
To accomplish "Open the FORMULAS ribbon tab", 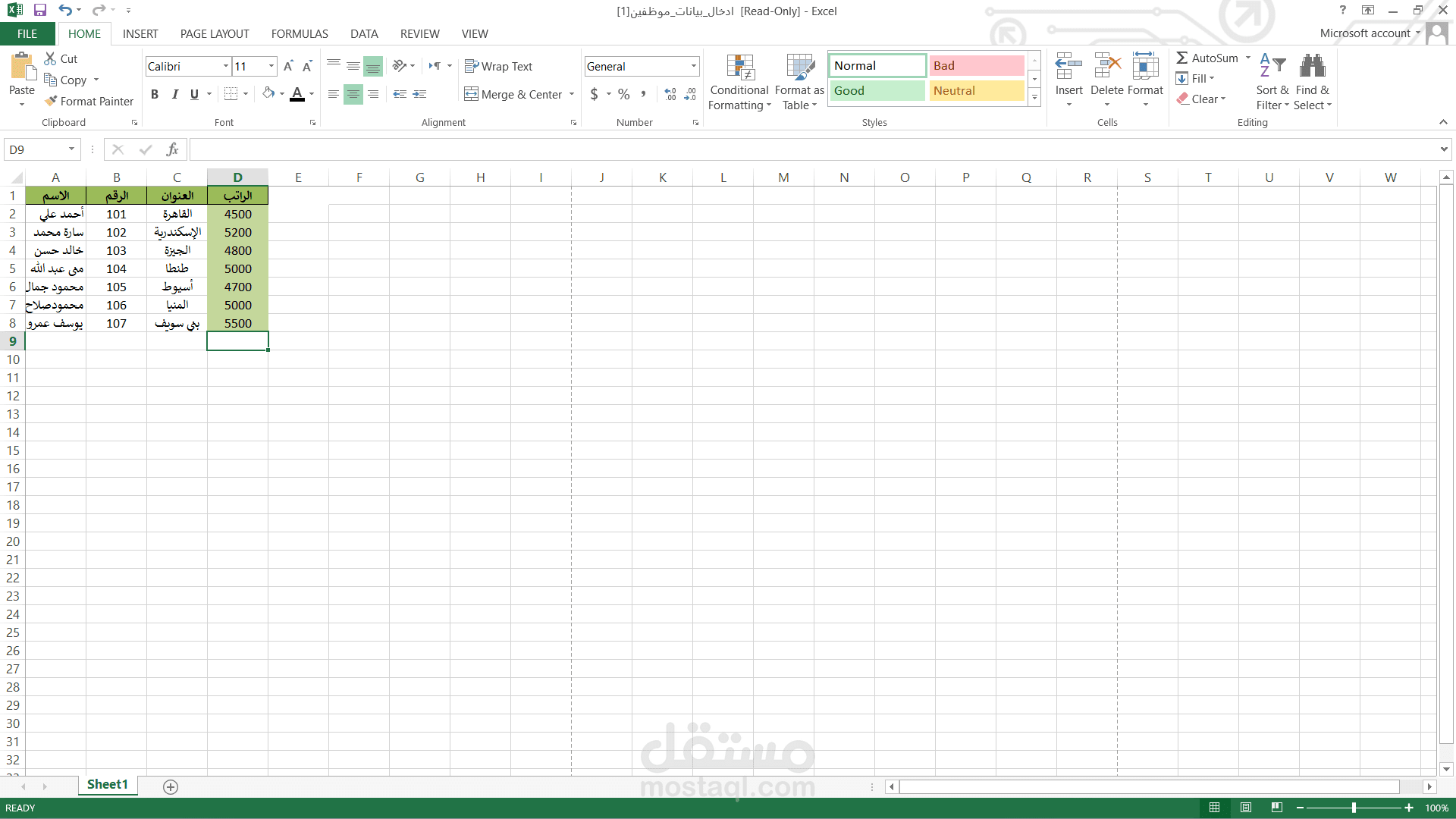I will [x=300, y=33].
